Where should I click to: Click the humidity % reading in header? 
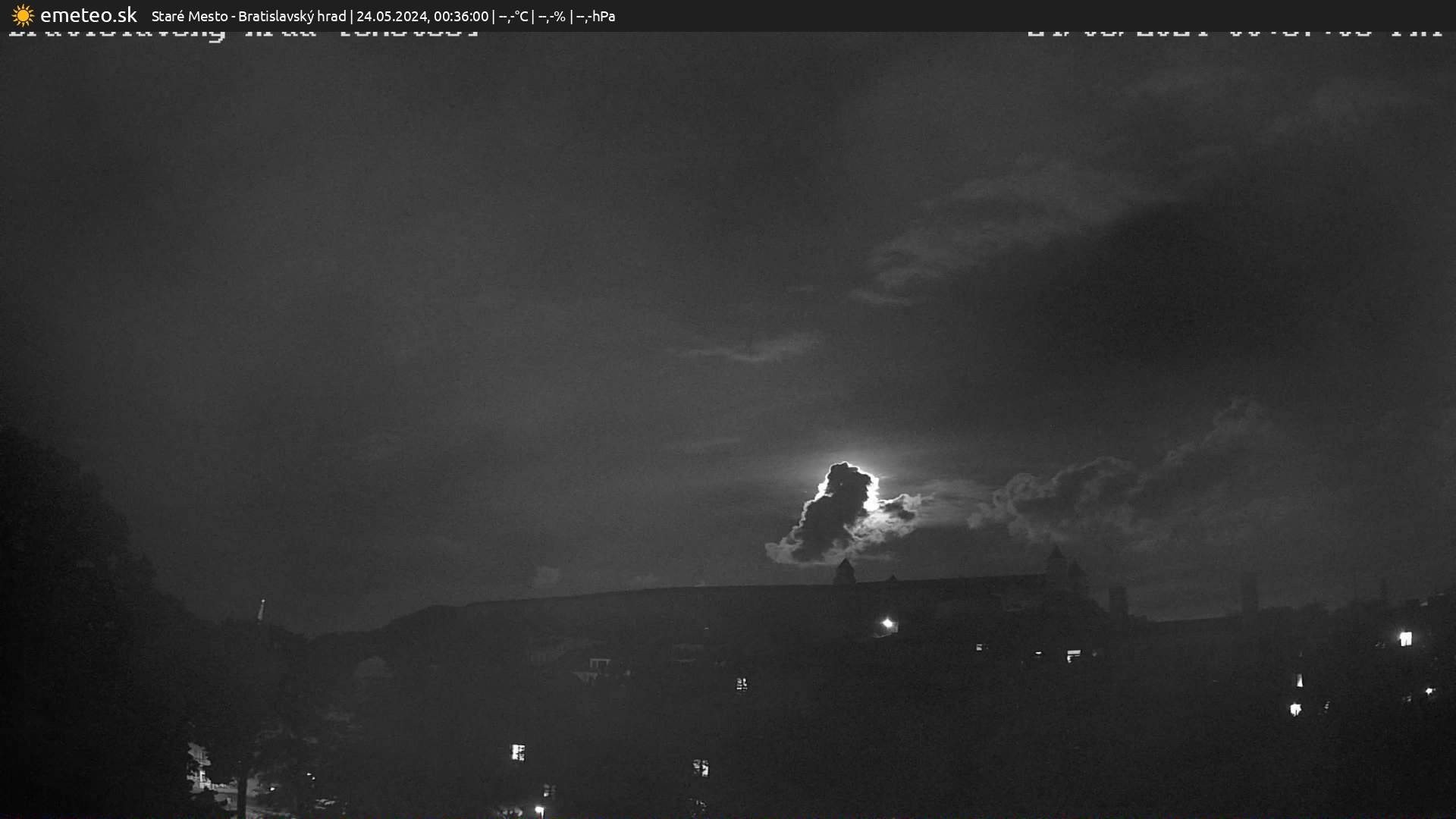[551, 16]
